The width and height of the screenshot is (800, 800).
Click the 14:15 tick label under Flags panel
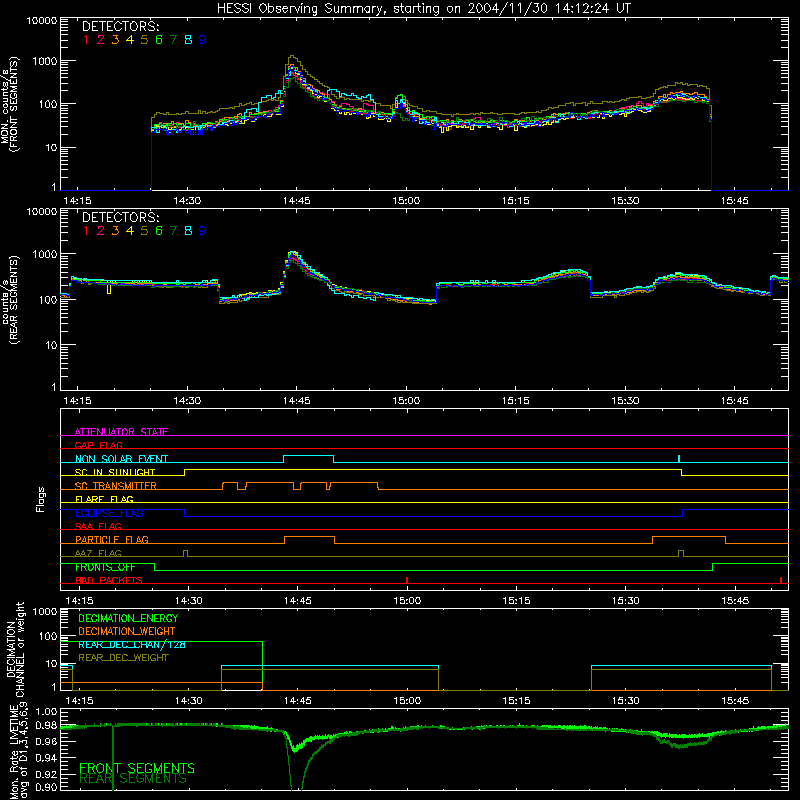[80, 601]
